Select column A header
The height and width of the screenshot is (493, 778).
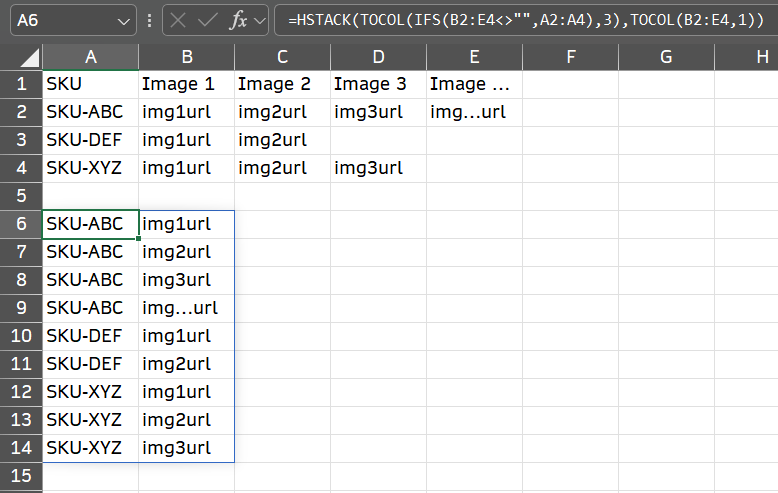point(91,57)
